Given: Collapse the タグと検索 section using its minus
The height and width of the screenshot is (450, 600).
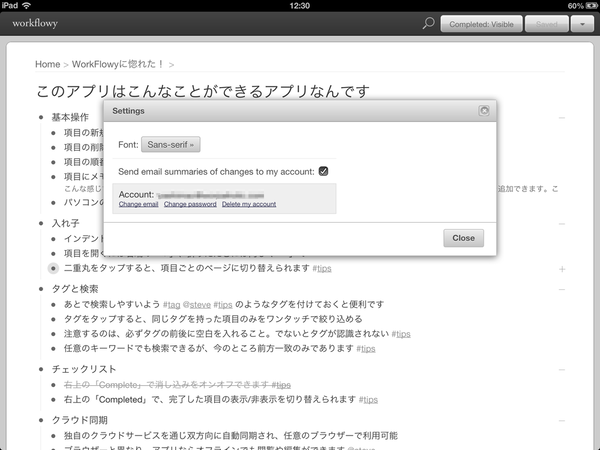Looking at the screenshot, I should coord(562,290).
